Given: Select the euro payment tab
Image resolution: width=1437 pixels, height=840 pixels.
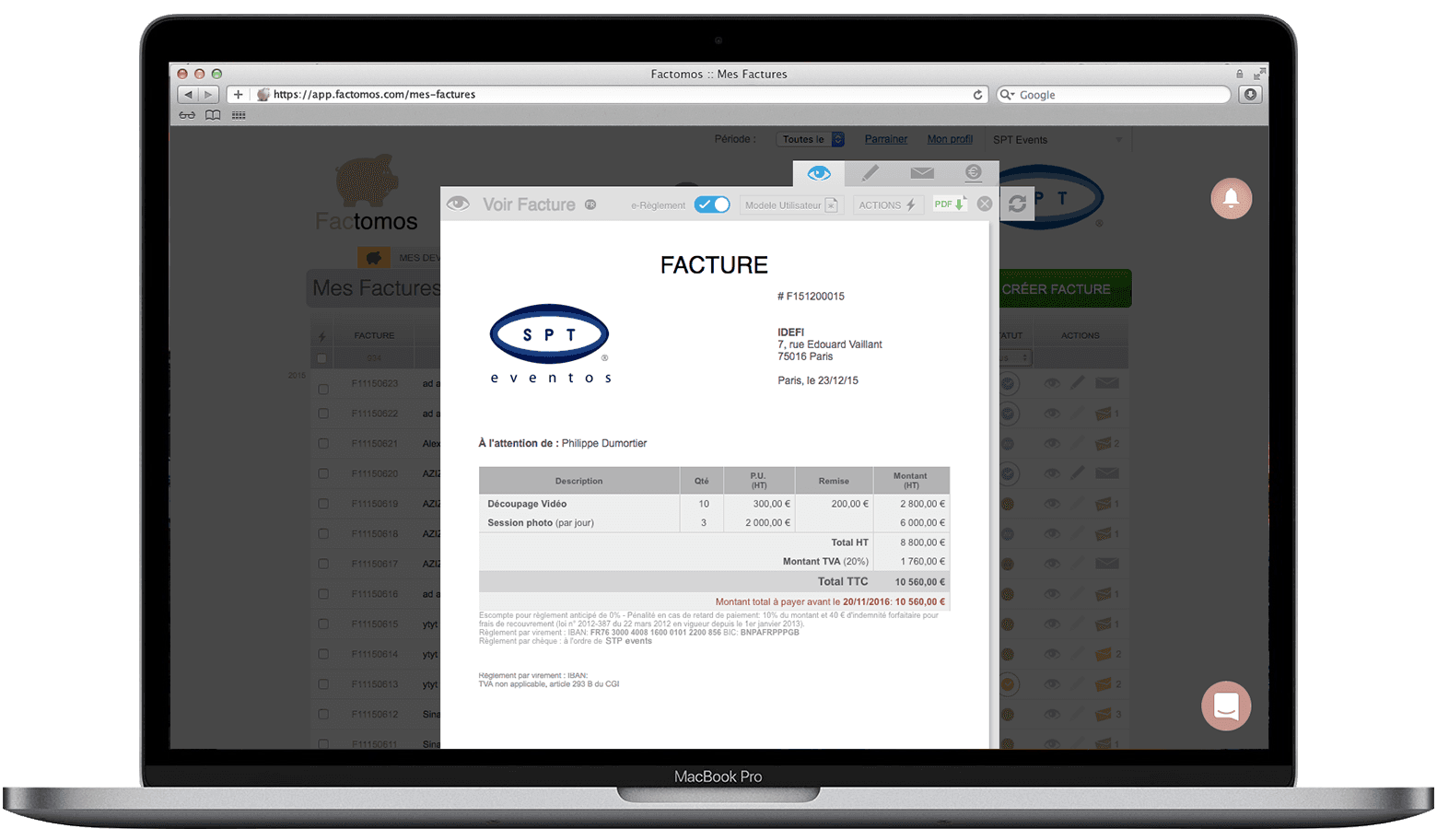Looking at the screenshot, I should (975, 173).
